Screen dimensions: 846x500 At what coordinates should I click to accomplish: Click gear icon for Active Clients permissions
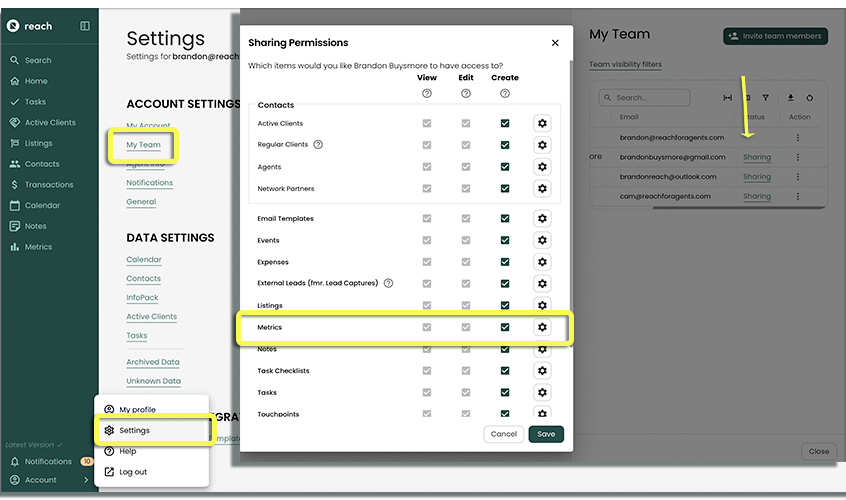542,123
